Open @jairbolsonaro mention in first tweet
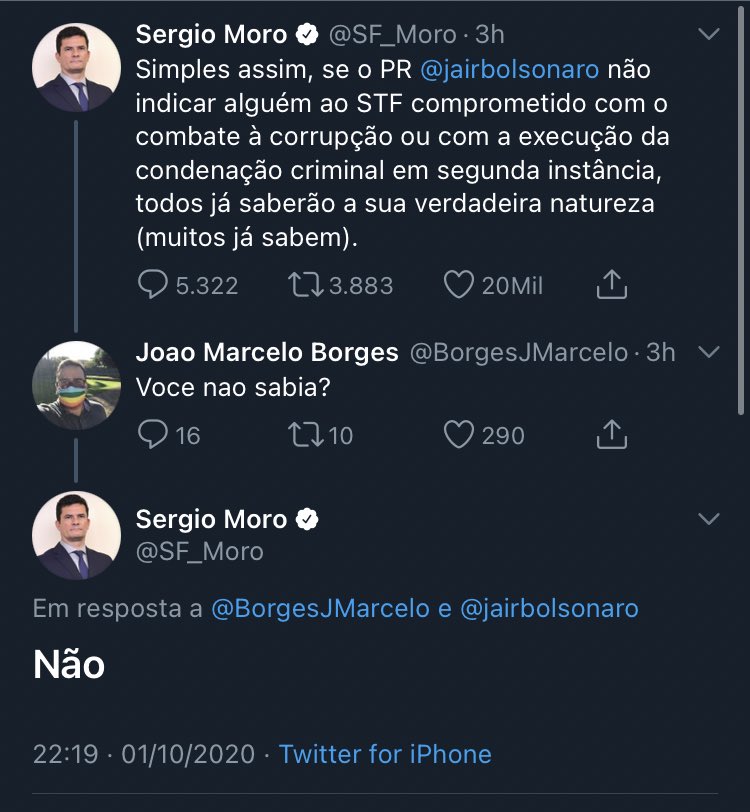Viewport: 750px width, 812px height. coord(514,71)
